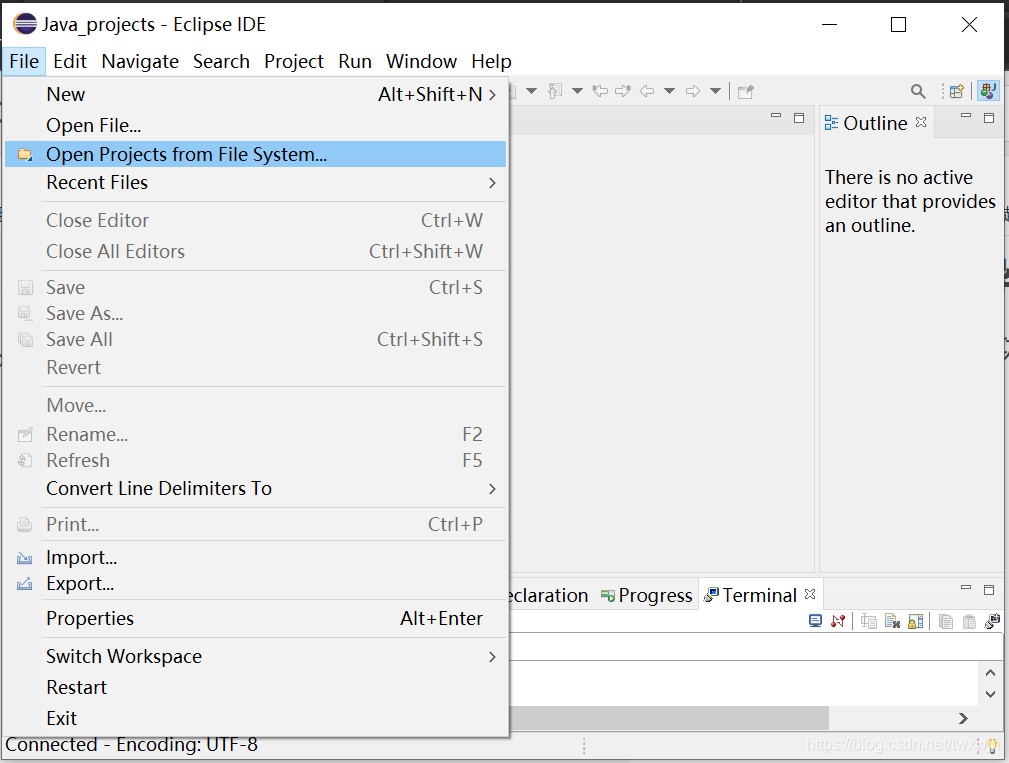Open Properties from File menu
This screenshot has width=1009, height=763.
pos(255,618)
